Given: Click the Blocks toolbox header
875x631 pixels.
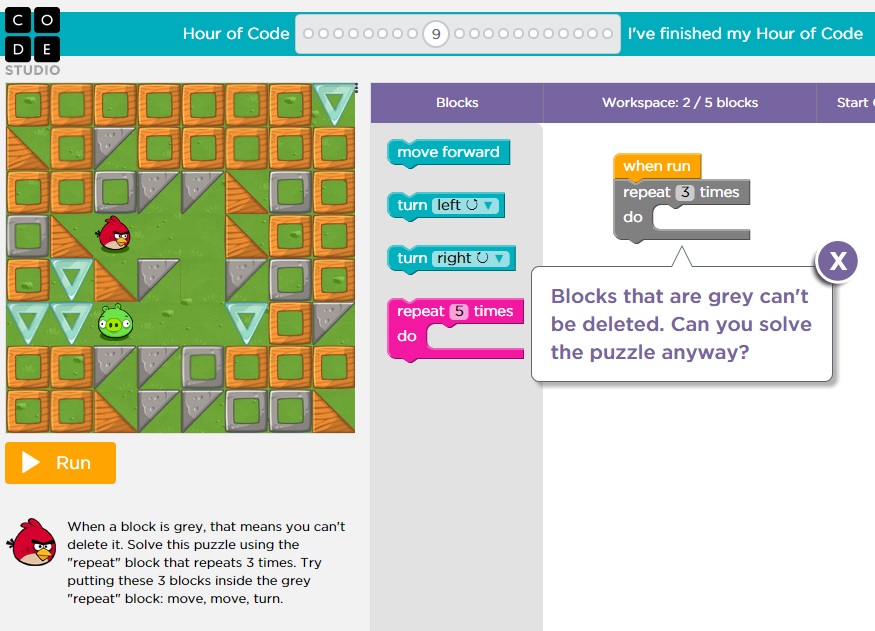Looking at the screenshot, I should pos(457,103).
